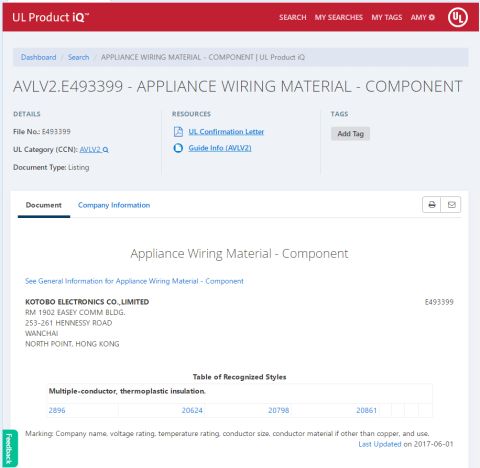Click Table of Recognized Styles heading
480x468 pixels.
point(239,377)
